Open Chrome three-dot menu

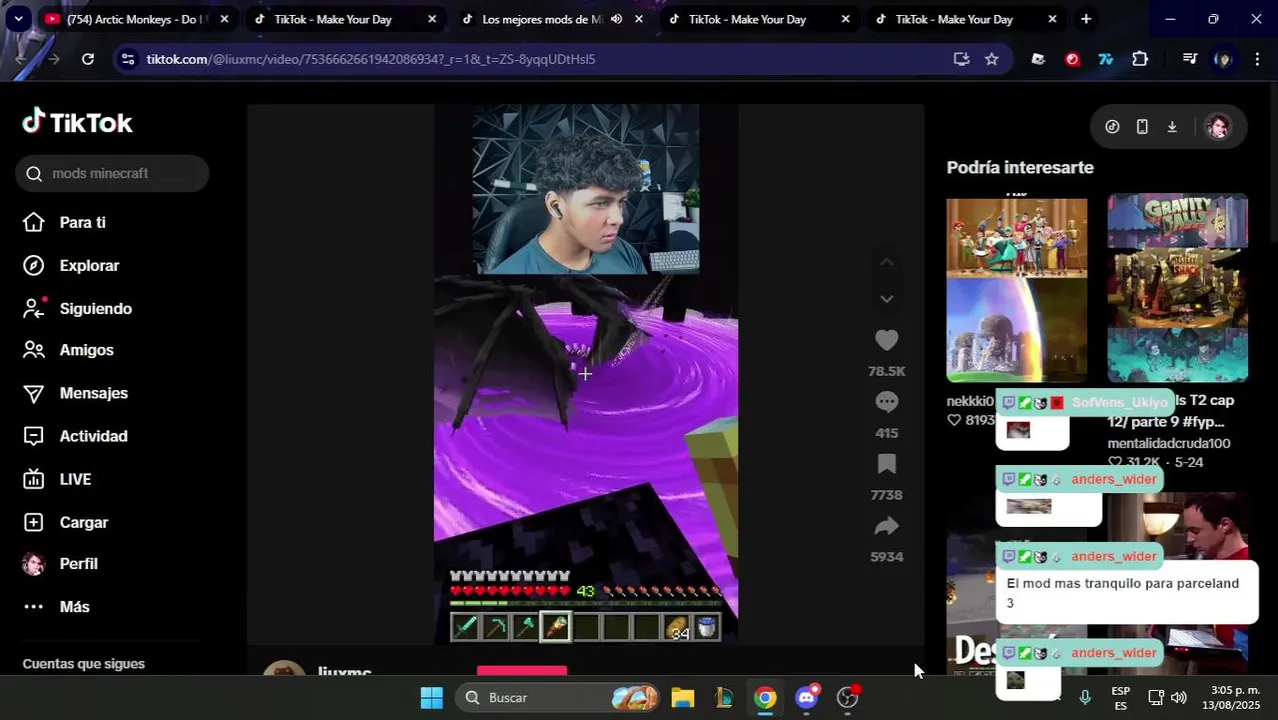[1257, 59]
